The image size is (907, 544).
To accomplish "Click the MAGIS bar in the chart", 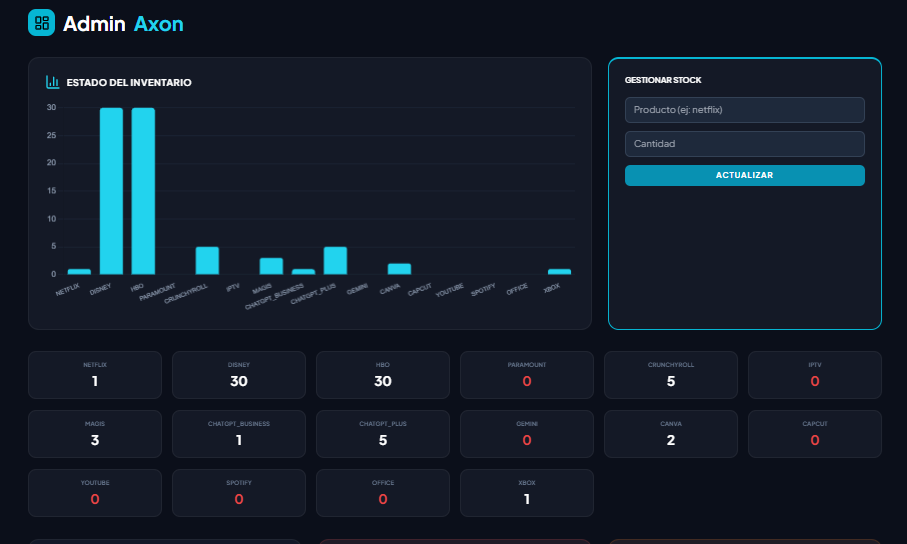I will 271,266.
